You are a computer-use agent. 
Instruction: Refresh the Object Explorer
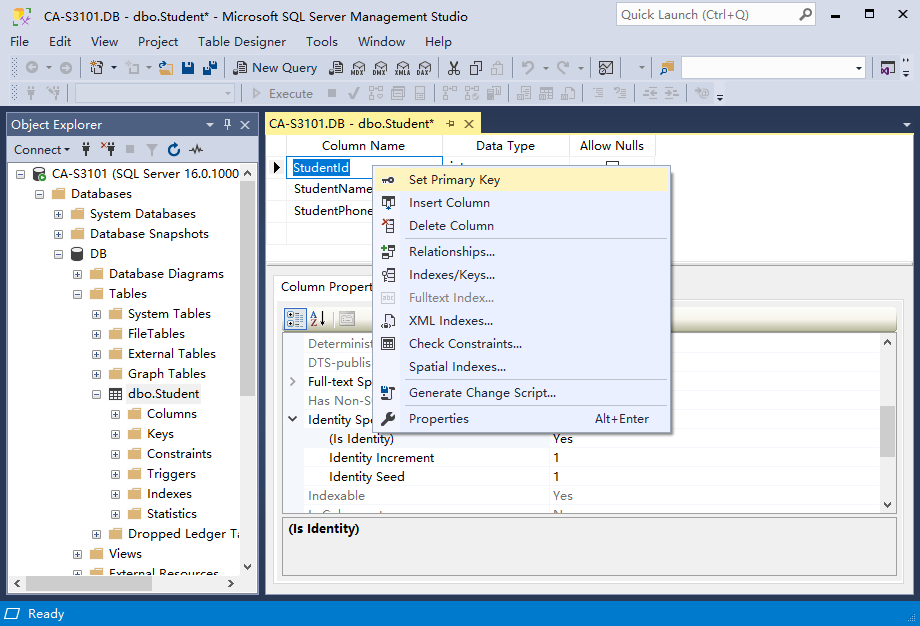(x=174, y=150)
